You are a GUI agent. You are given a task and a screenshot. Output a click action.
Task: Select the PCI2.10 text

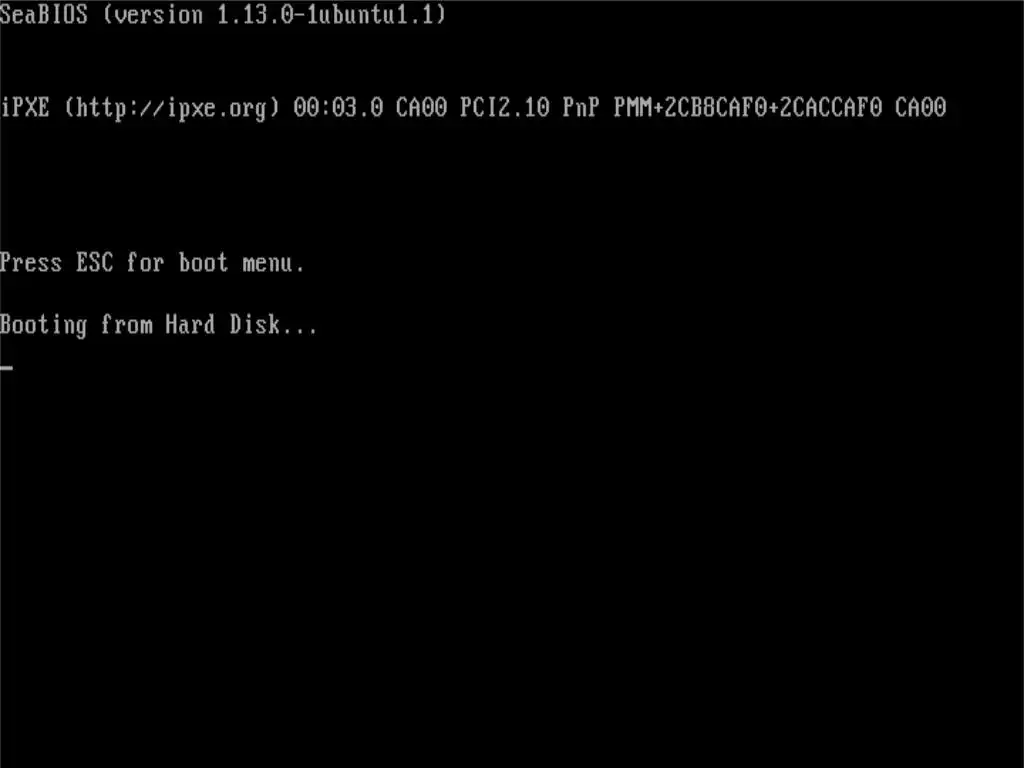point(504,106)
